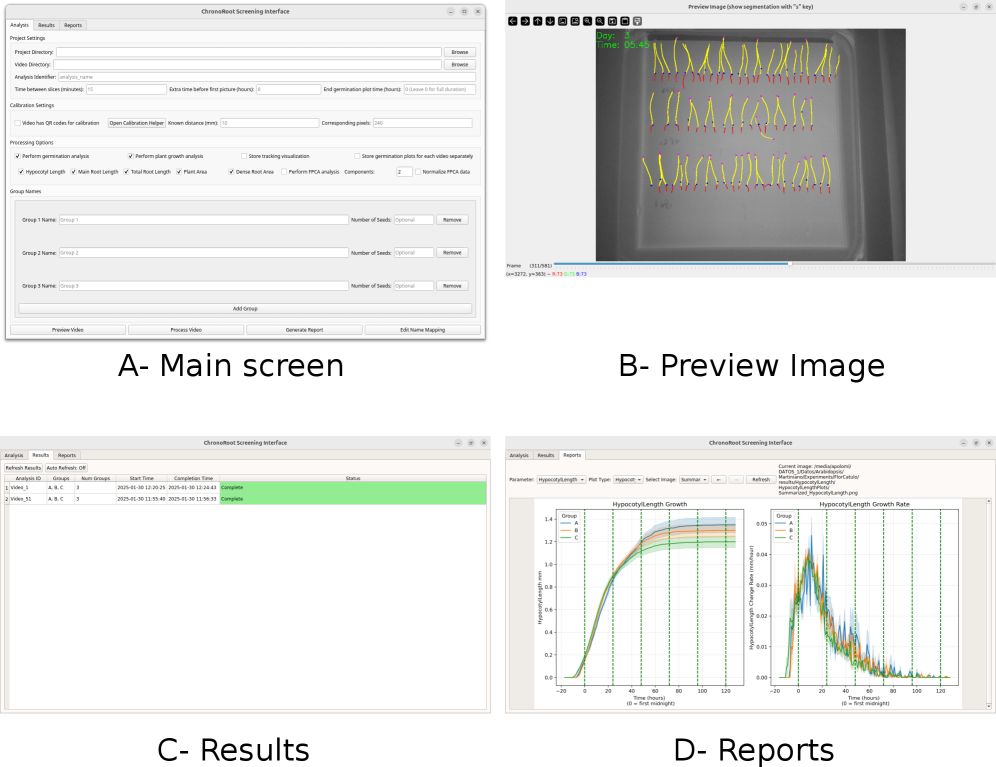Click the Process Video button
The image size is (996, 767).
pos(186,330)
